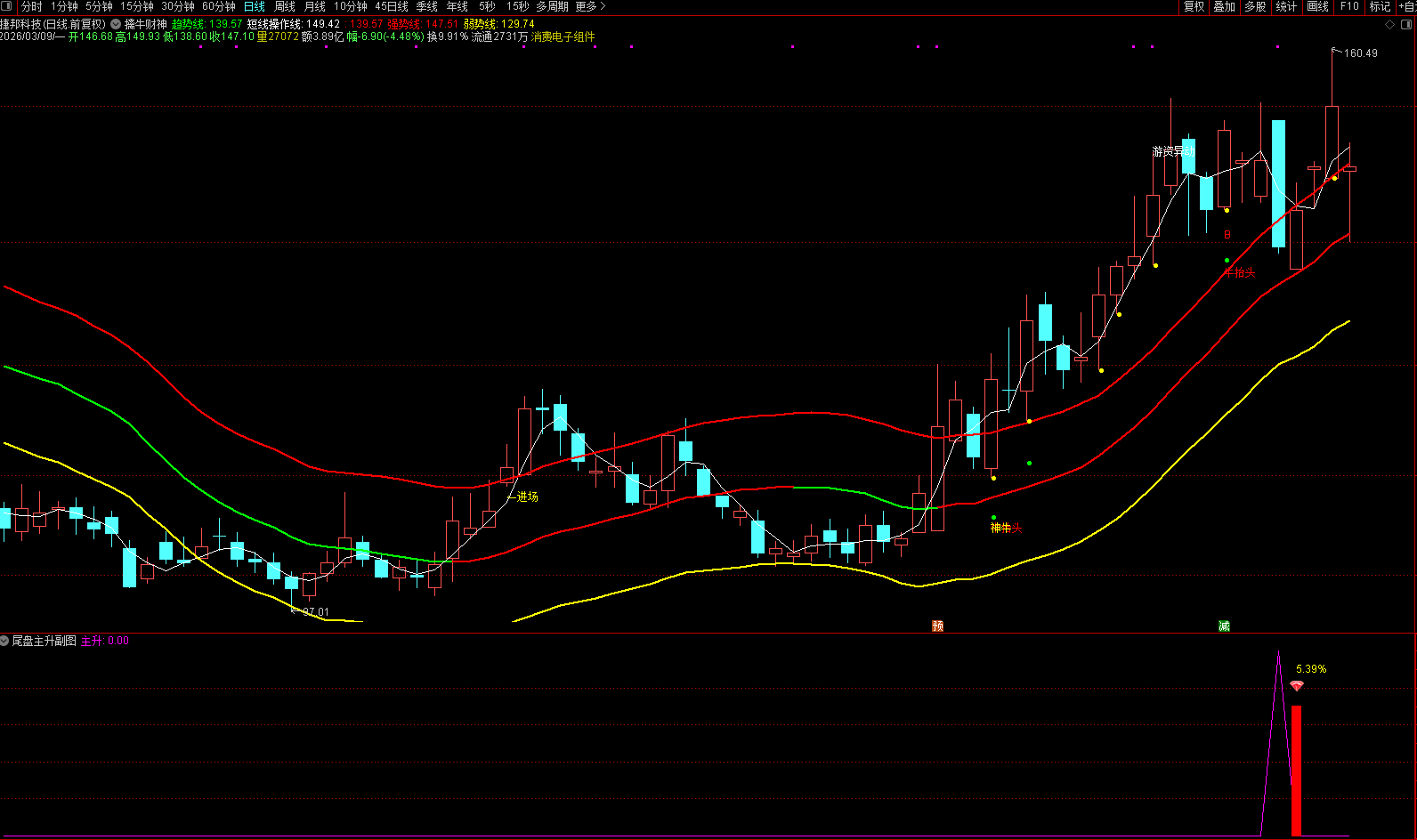Expand the 尾盘主升副图 indicator dropdown

[5, 641]
